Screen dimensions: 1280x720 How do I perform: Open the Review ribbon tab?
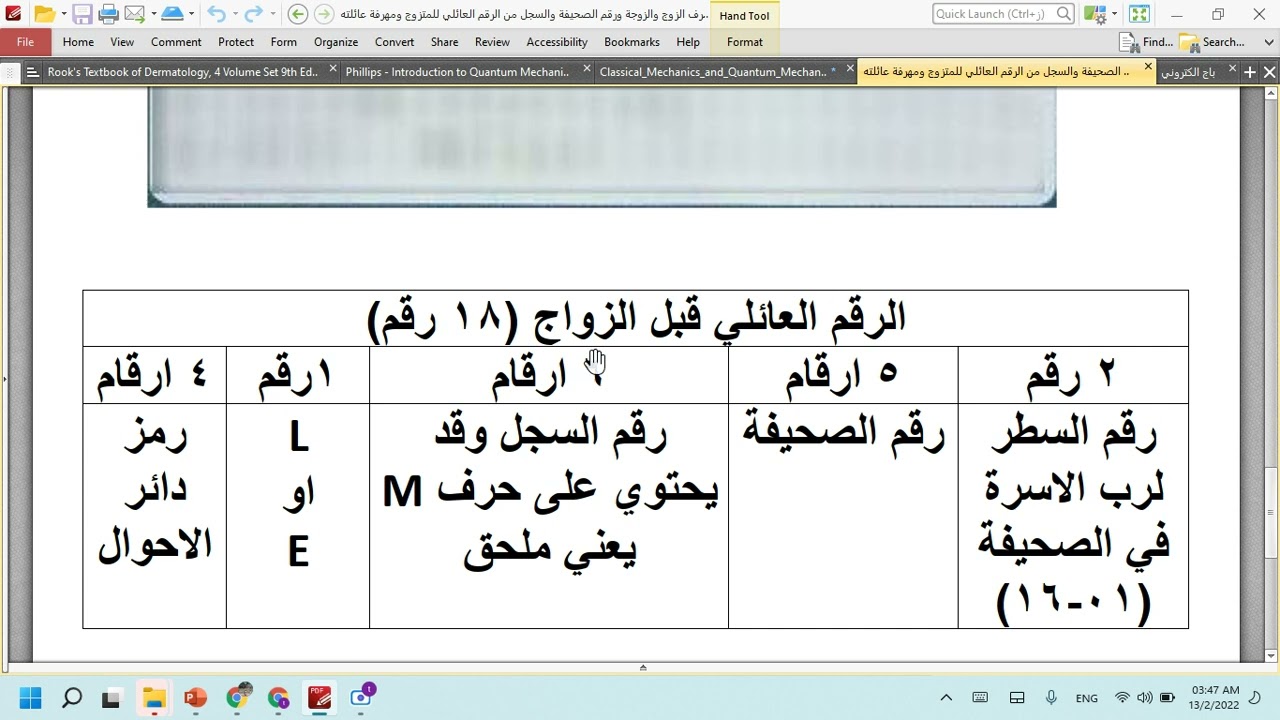click(x=492, y=42)
